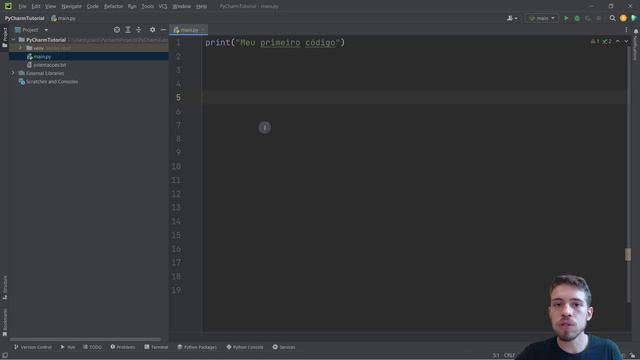Open the File menu

[x=22, y=6]
